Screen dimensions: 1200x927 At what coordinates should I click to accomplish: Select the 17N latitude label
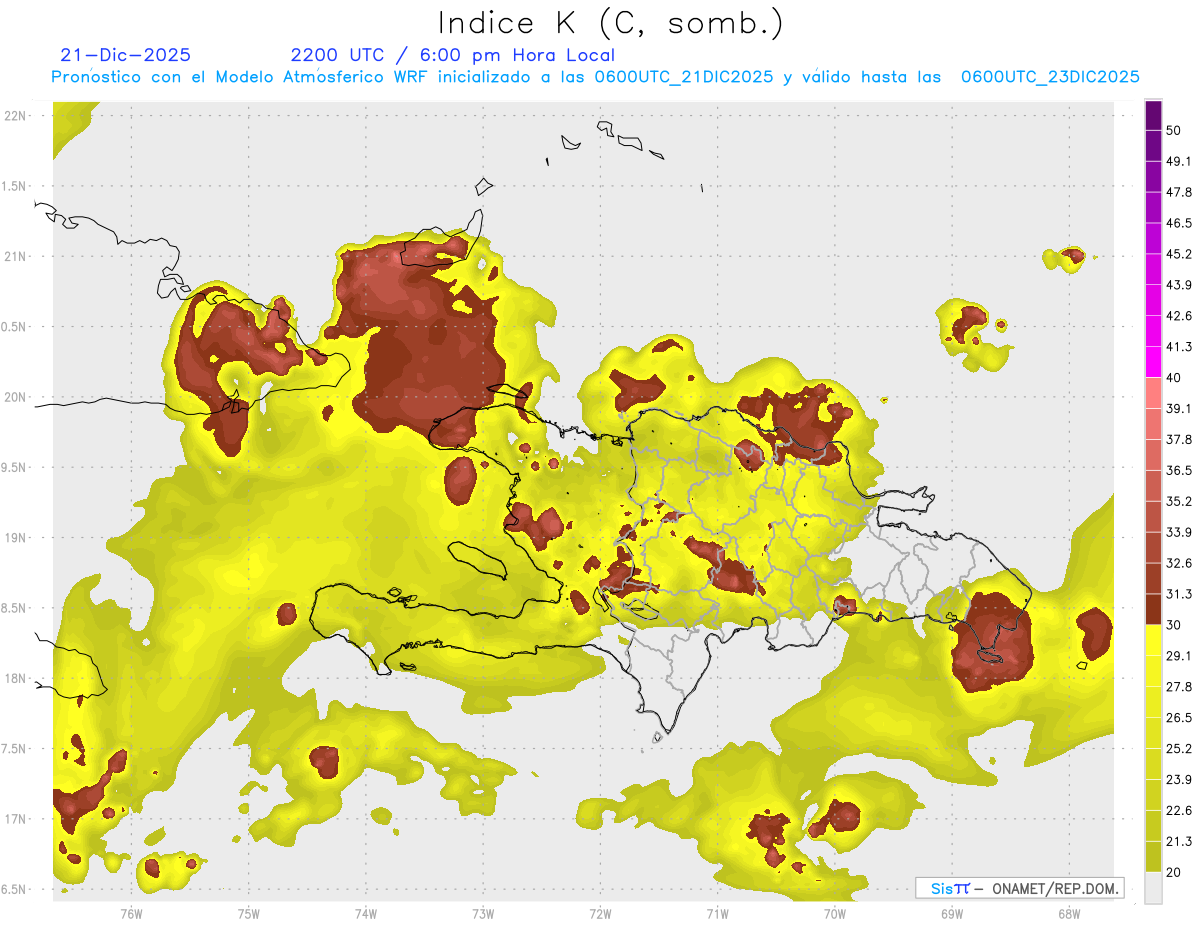(x=15, y=819)
